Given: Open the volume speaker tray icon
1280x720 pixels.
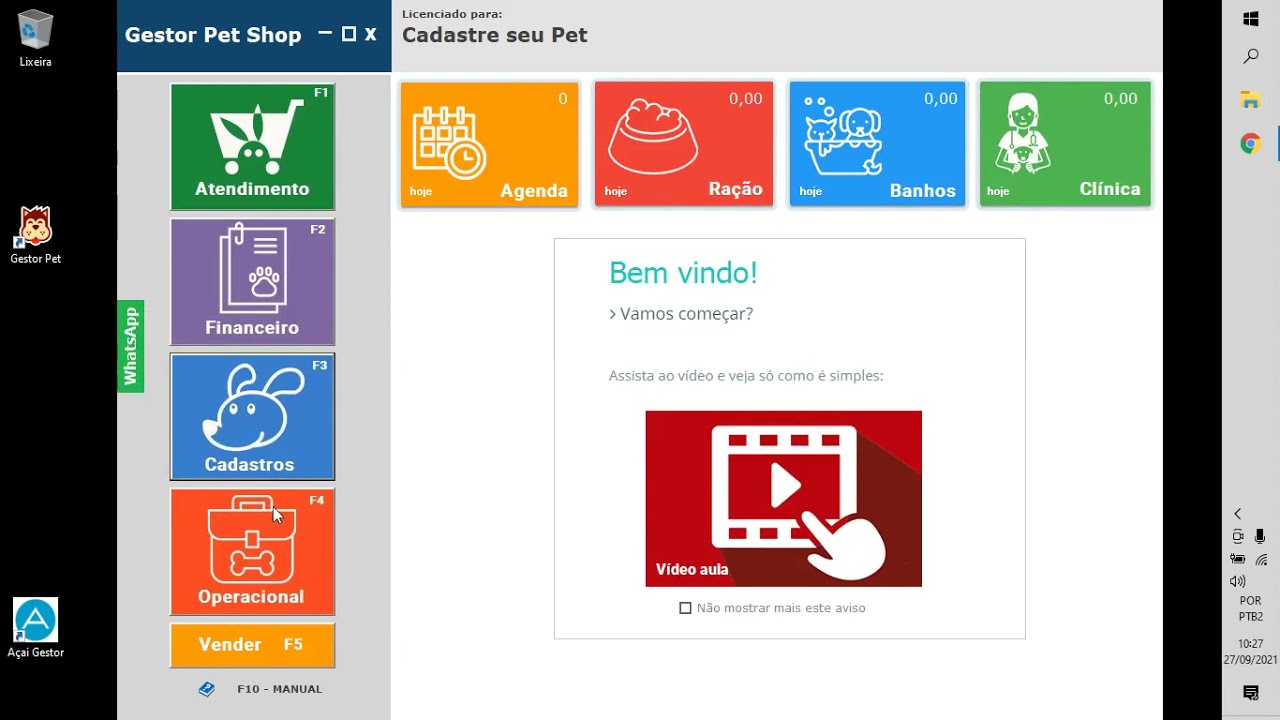Looking at the screenshot, I should point(1238,582).
